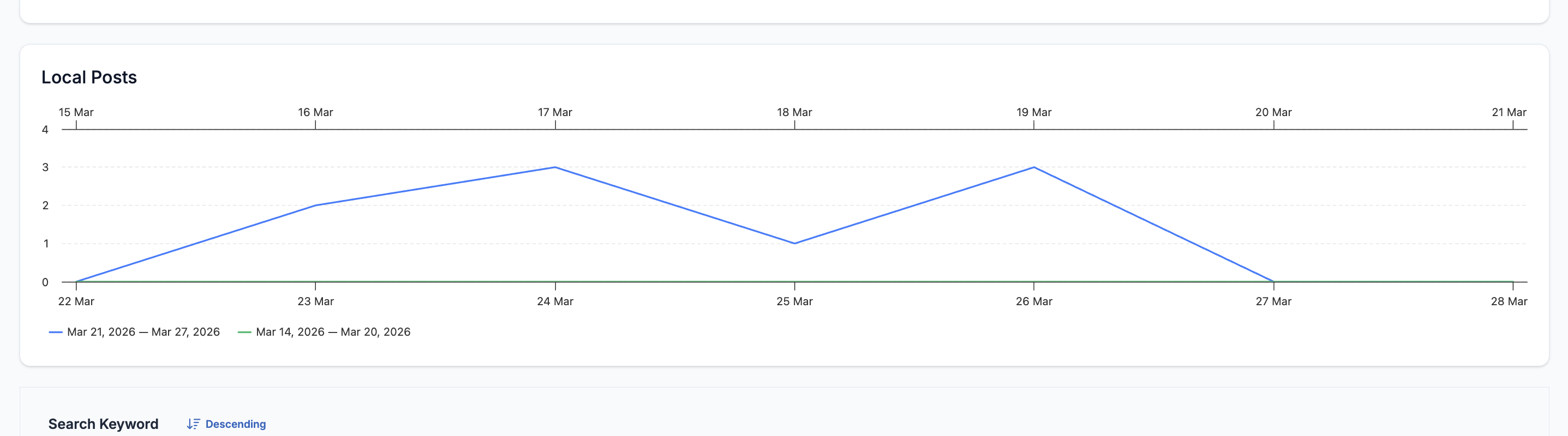The width and height of the screenshot is (1568, 436).
Task: Click the Descending sort label
Action: click(236, 424)
